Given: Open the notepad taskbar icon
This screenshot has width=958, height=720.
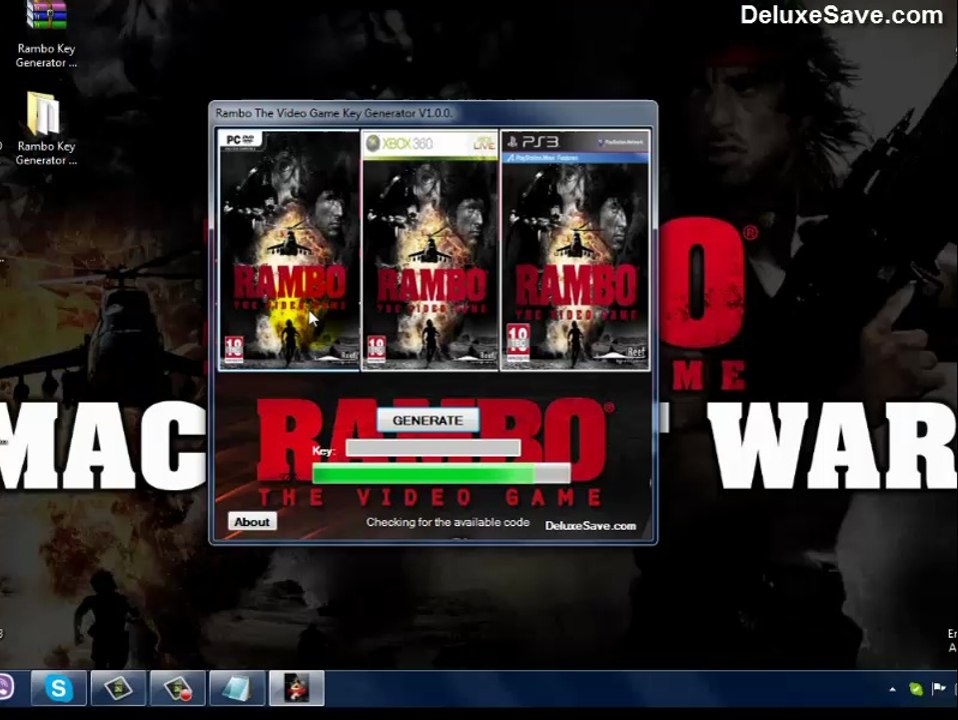Looking at the screenshot, I should click(237, 688).
